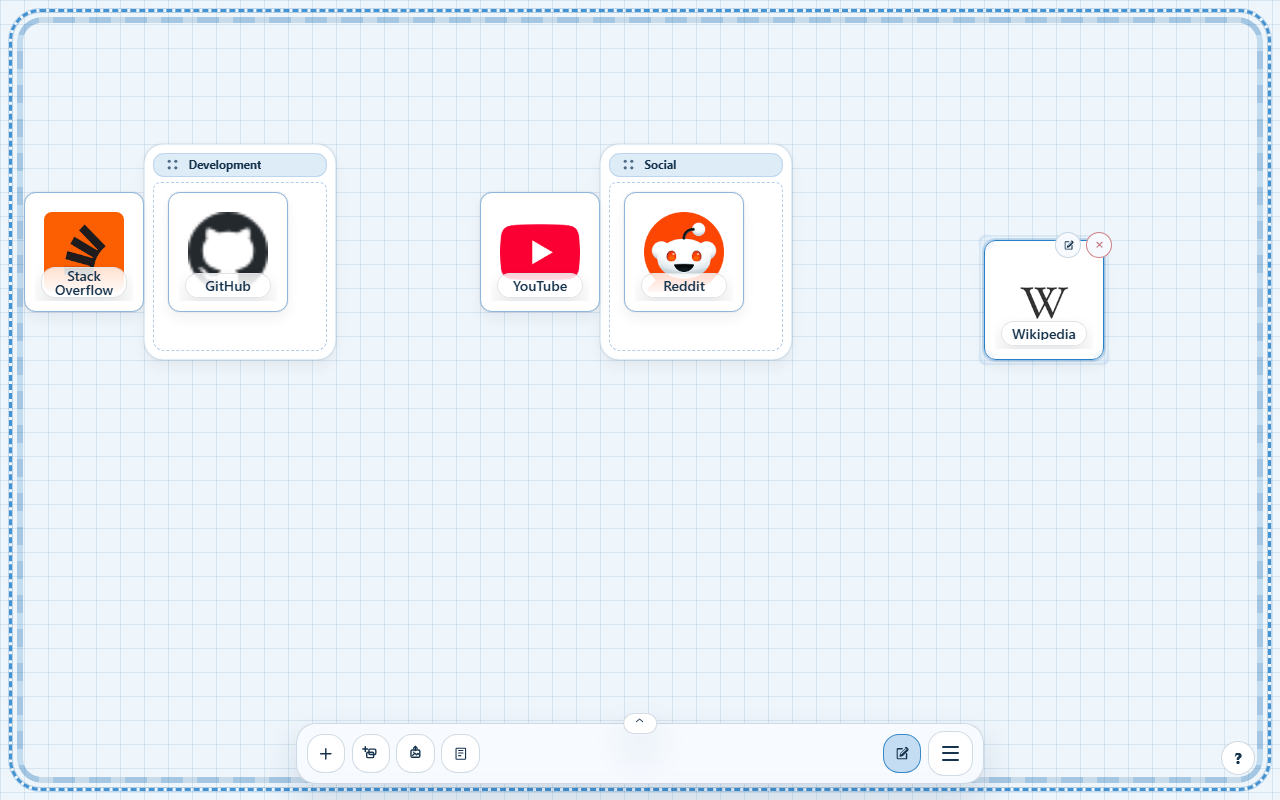Click the Wikipedia label text

tap(1044, 334)
